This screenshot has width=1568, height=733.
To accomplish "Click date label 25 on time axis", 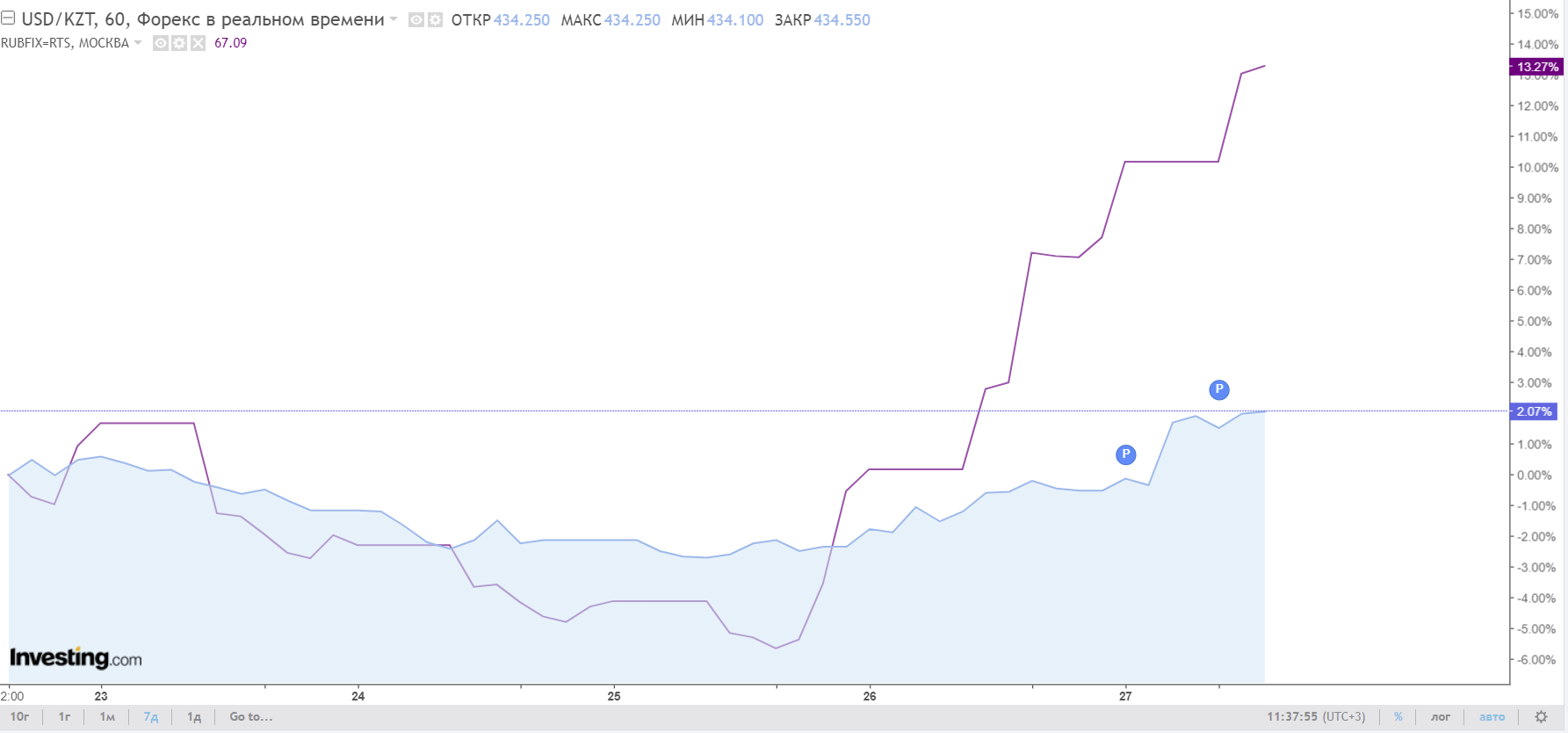I will [614, 696].
